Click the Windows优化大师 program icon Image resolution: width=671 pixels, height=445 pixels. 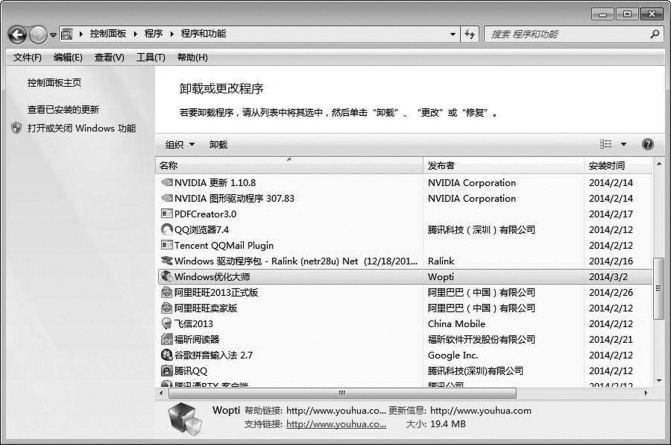[x=166, y=276]
